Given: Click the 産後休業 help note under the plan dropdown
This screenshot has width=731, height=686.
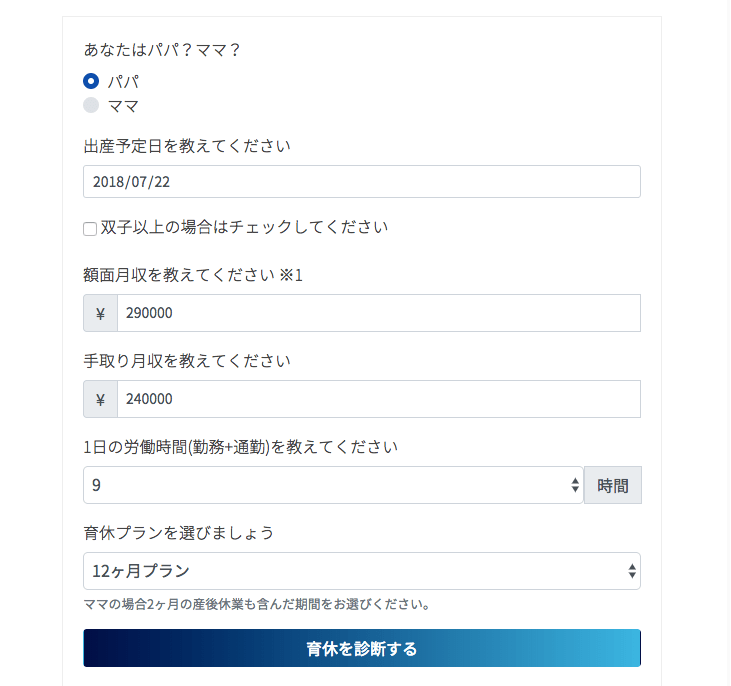Looking at the screenshot, I should coord(257,604).
